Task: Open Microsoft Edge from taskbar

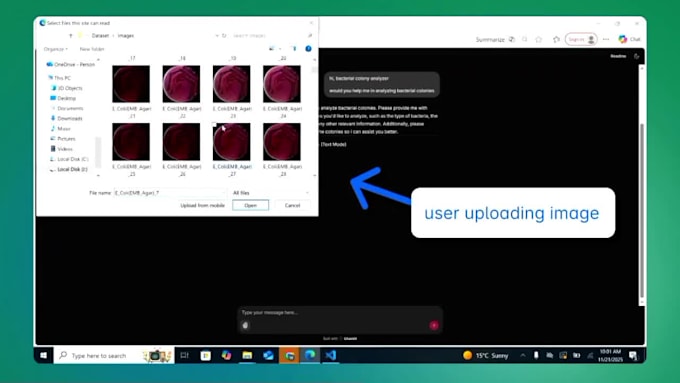Action: [310, 355]
